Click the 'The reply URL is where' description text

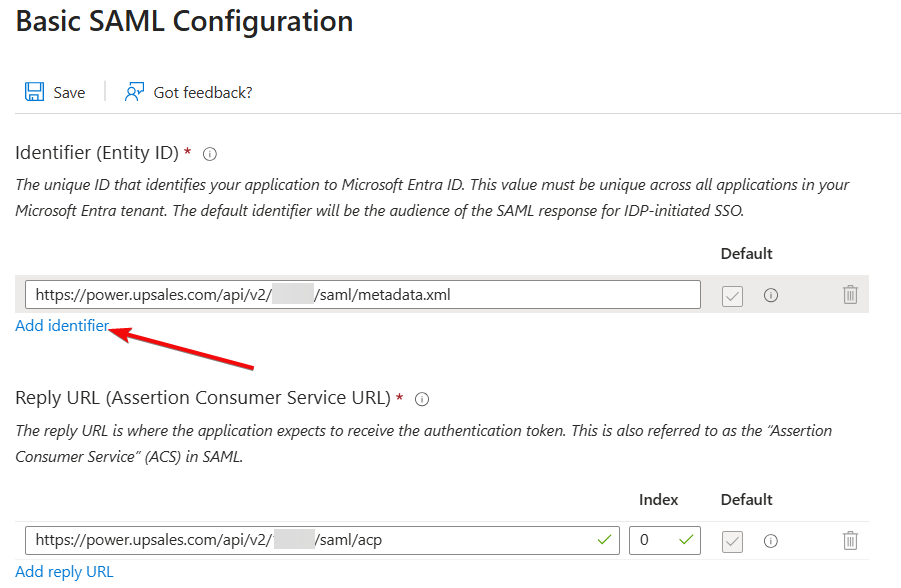click(x=423, y=443)
